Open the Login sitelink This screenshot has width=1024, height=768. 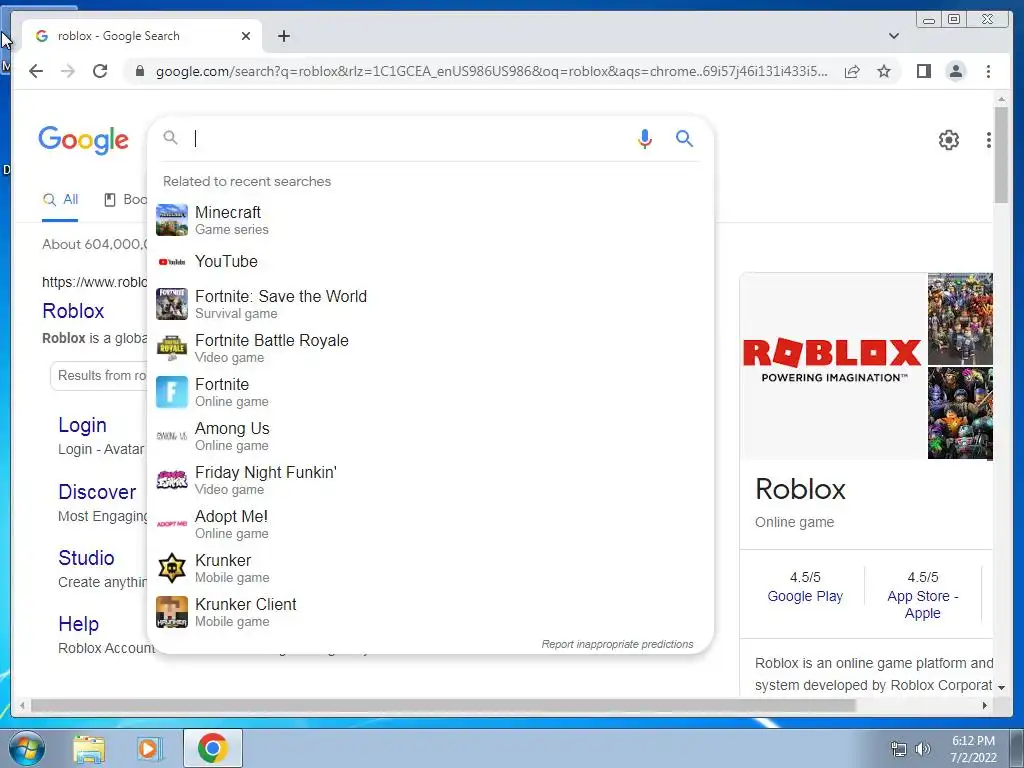click(x=82, y=425)
